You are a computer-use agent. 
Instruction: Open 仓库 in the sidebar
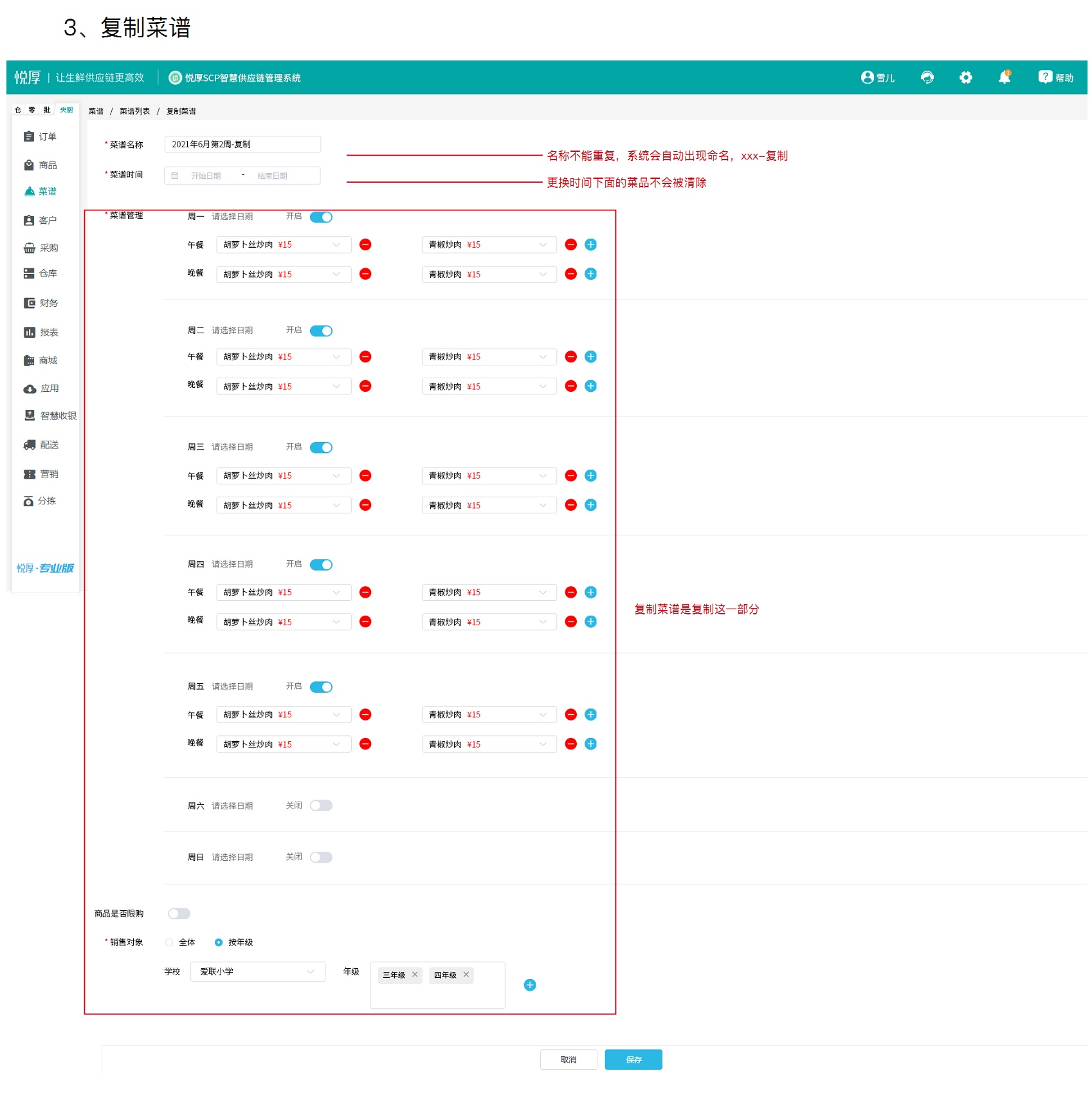pos(40,273)
